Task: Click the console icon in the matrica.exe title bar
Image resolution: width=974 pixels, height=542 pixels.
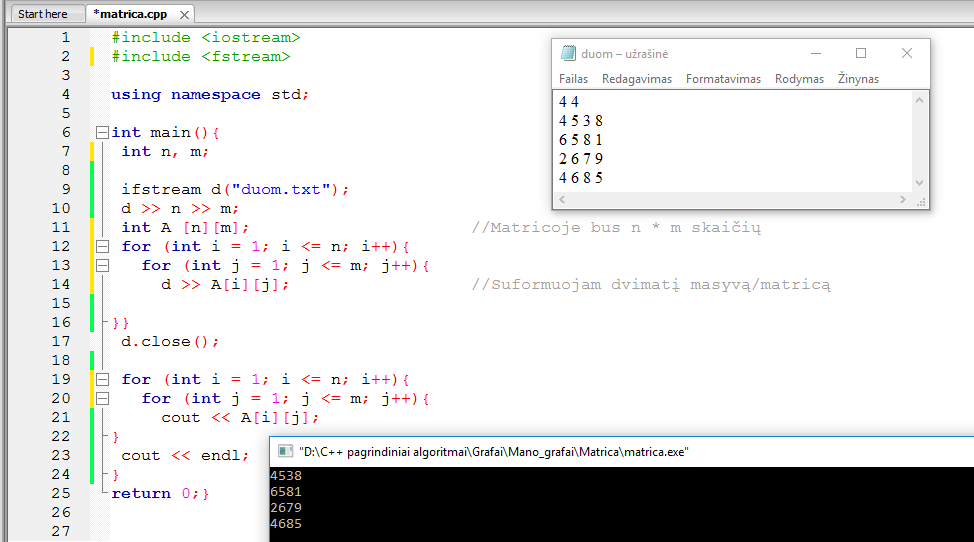Action: (x=285, y=451)
